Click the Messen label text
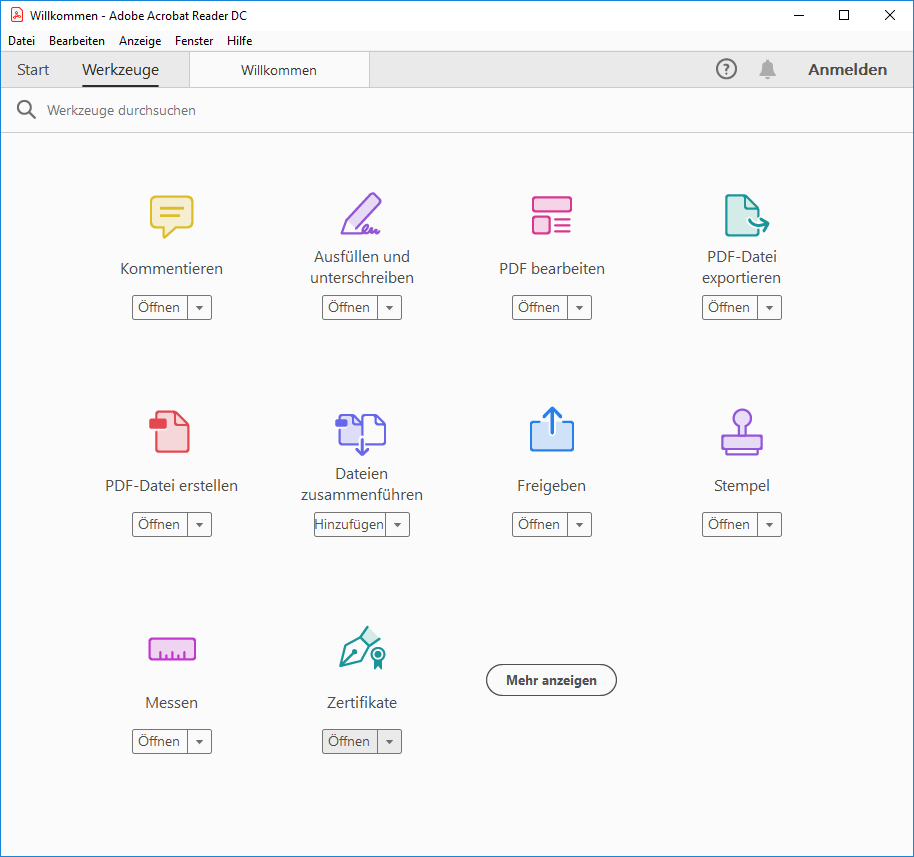Image resolution: width=914 pixels, height=857 pixels. tap(171, 703)
